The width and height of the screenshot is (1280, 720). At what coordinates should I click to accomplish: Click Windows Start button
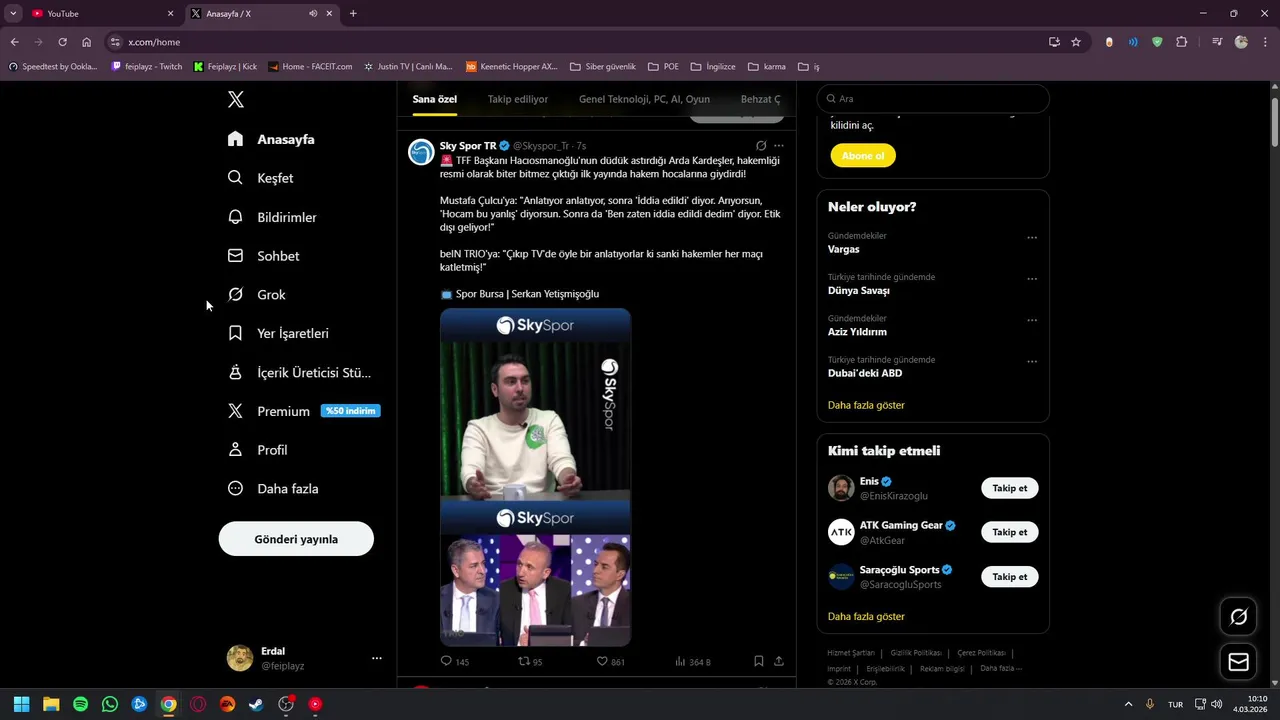(x=21, y=704)
